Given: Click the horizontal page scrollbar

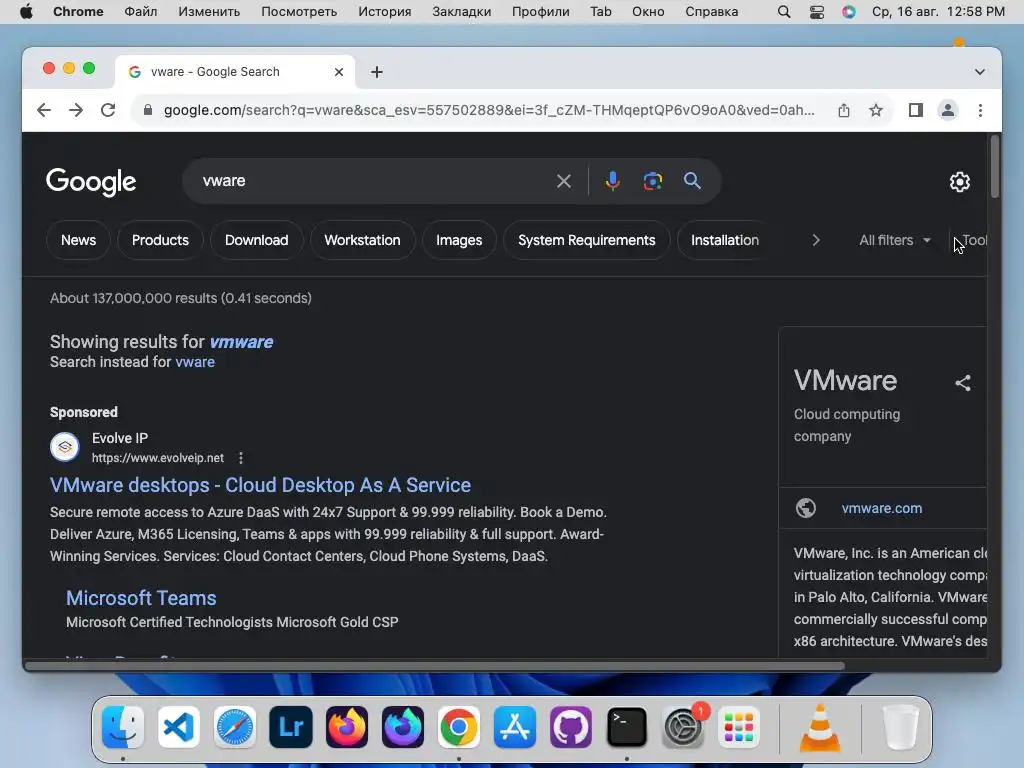Looking at the screenshot, I should pyautogui.click(x=435, y=665).
